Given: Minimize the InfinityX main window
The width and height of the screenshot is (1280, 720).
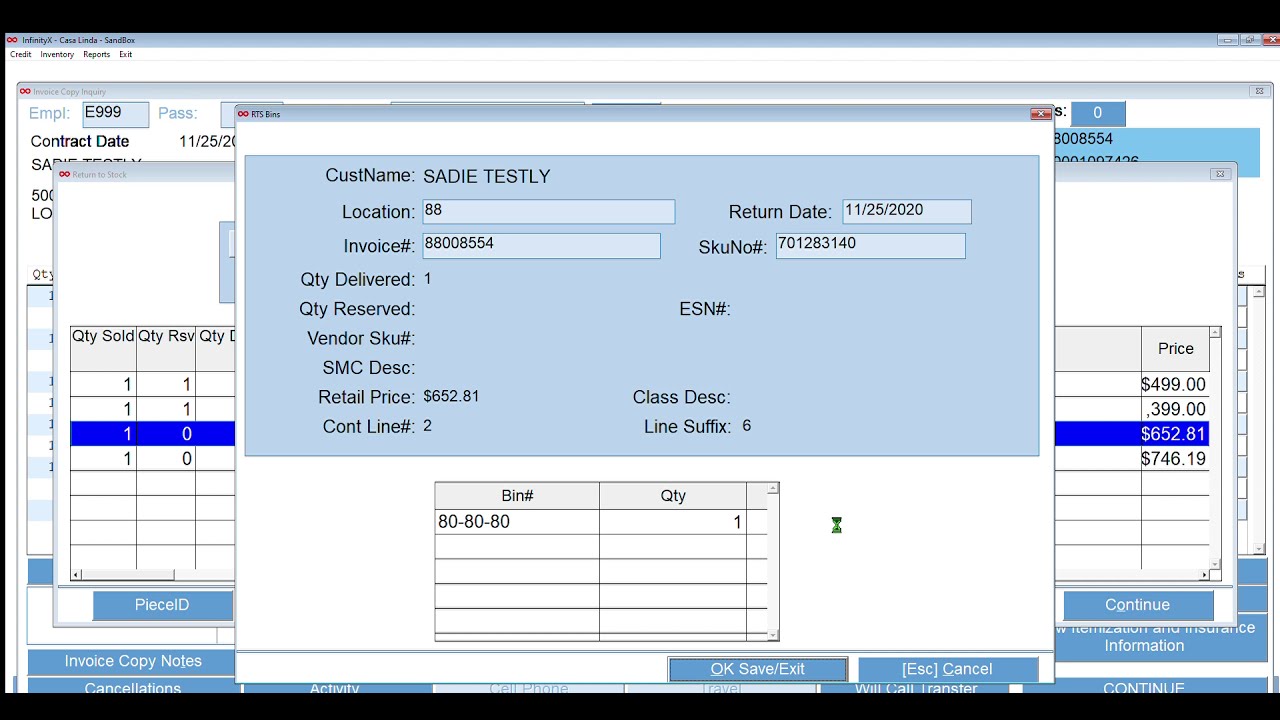Looking at the screenshot, I should (1228, 40).
